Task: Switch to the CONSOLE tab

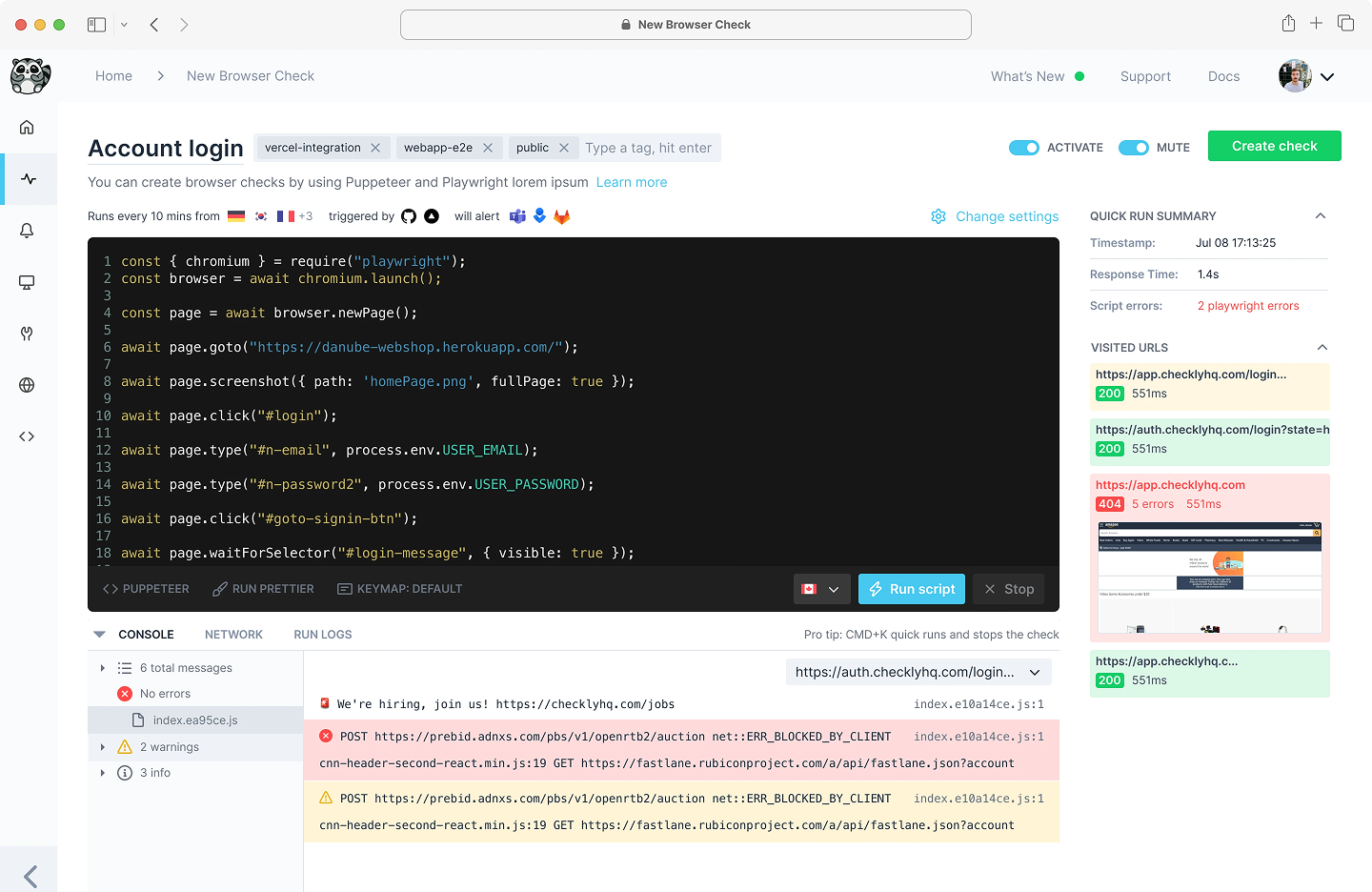Action: pos(146,635)
